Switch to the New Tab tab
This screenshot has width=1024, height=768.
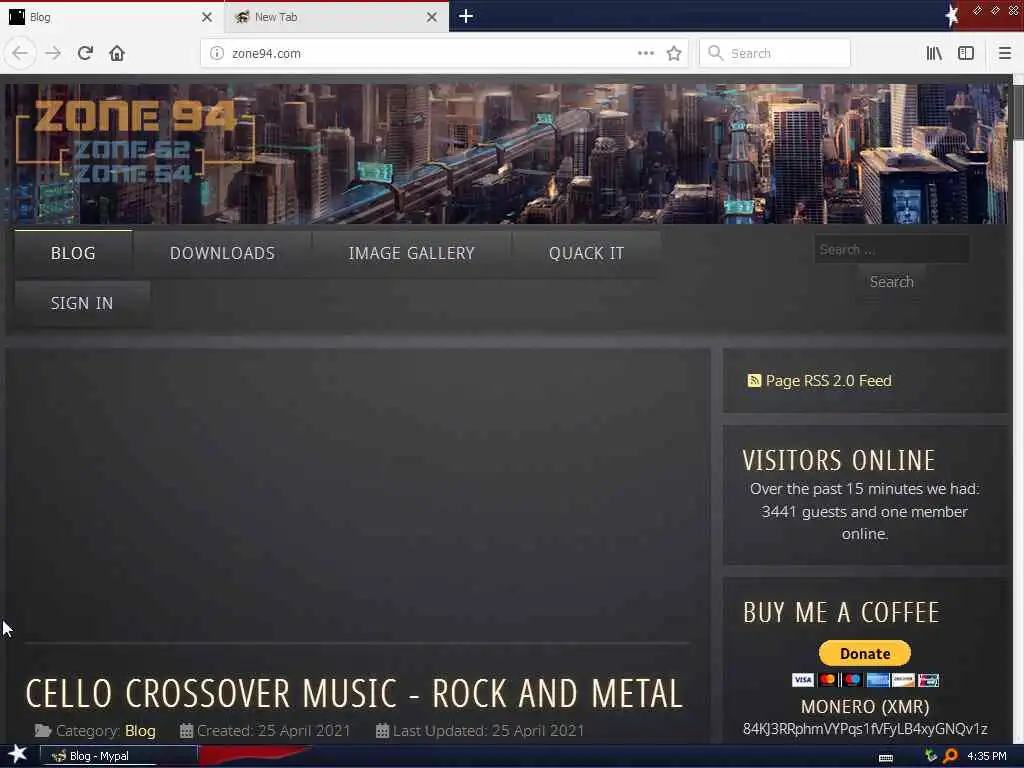(336, 17)
